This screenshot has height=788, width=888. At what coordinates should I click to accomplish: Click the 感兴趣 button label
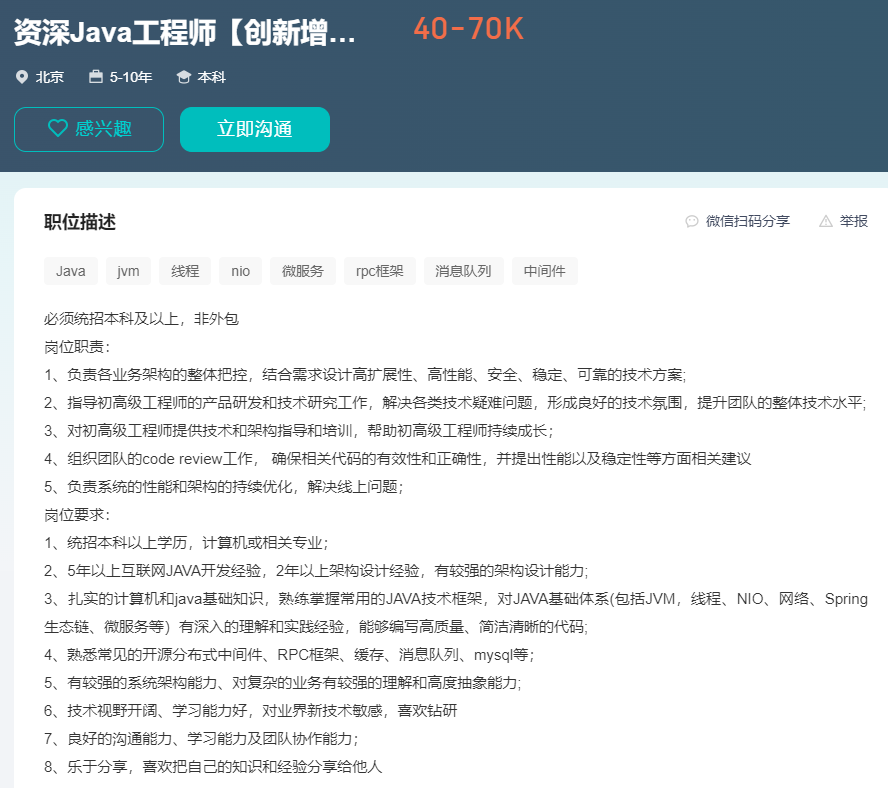click(103, 129)
